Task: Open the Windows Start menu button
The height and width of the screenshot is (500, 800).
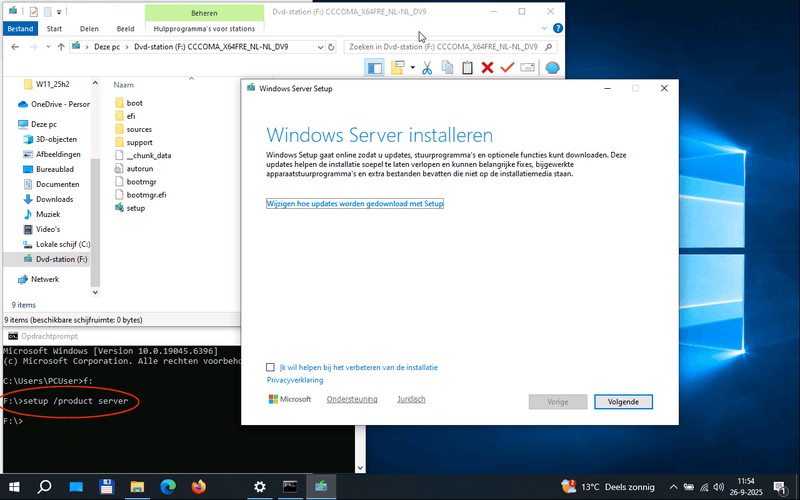Action: (x=14, y=487)
